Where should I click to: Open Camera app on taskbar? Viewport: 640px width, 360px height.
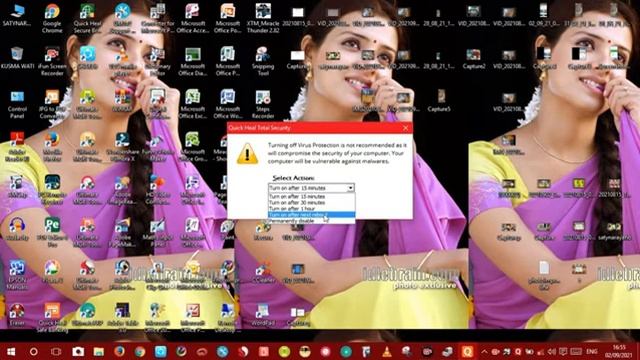coord(78,351)
